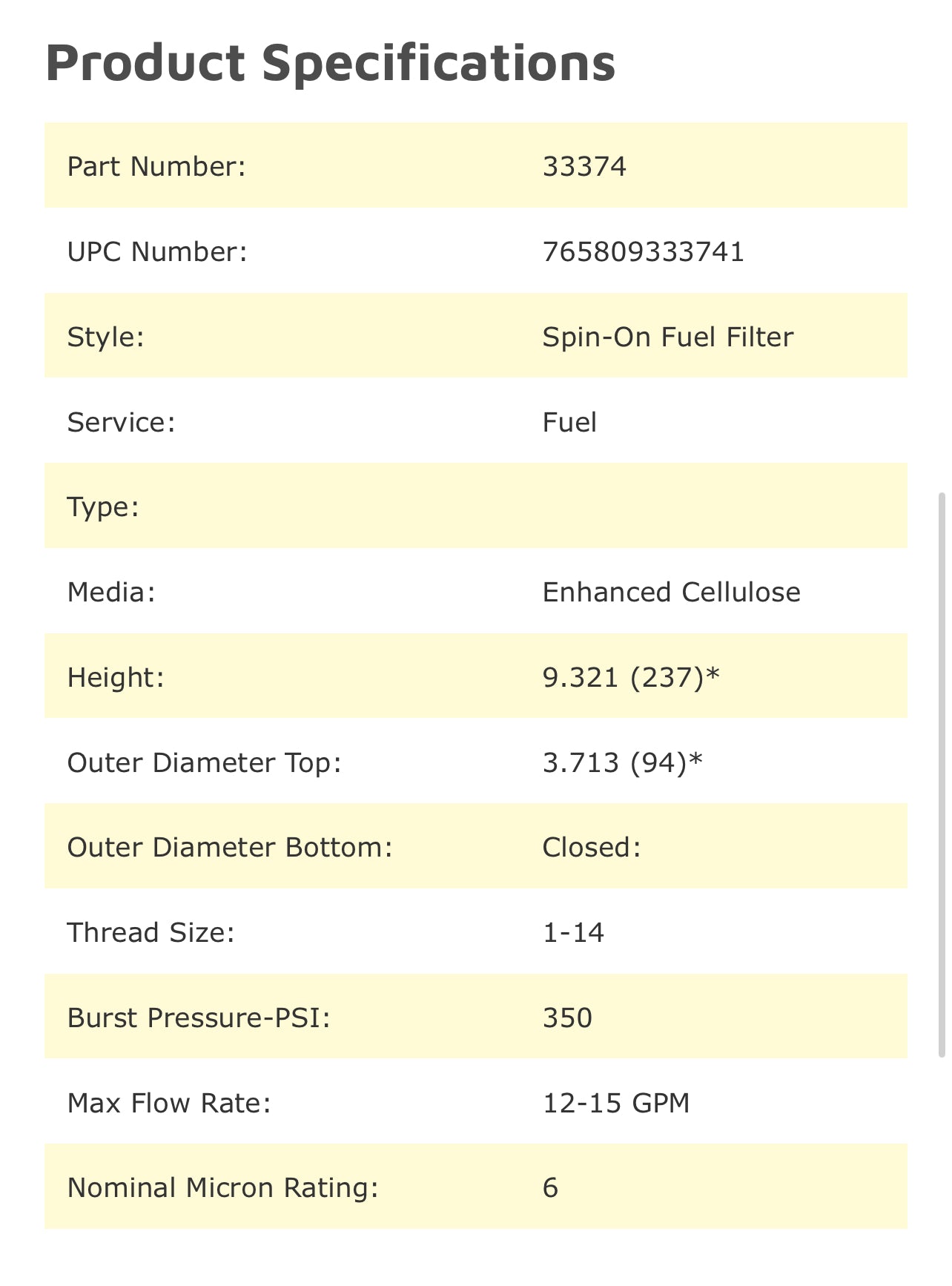Click the Part Number: label
Screen dimensions: 952x1286
(x=156, y=166)
